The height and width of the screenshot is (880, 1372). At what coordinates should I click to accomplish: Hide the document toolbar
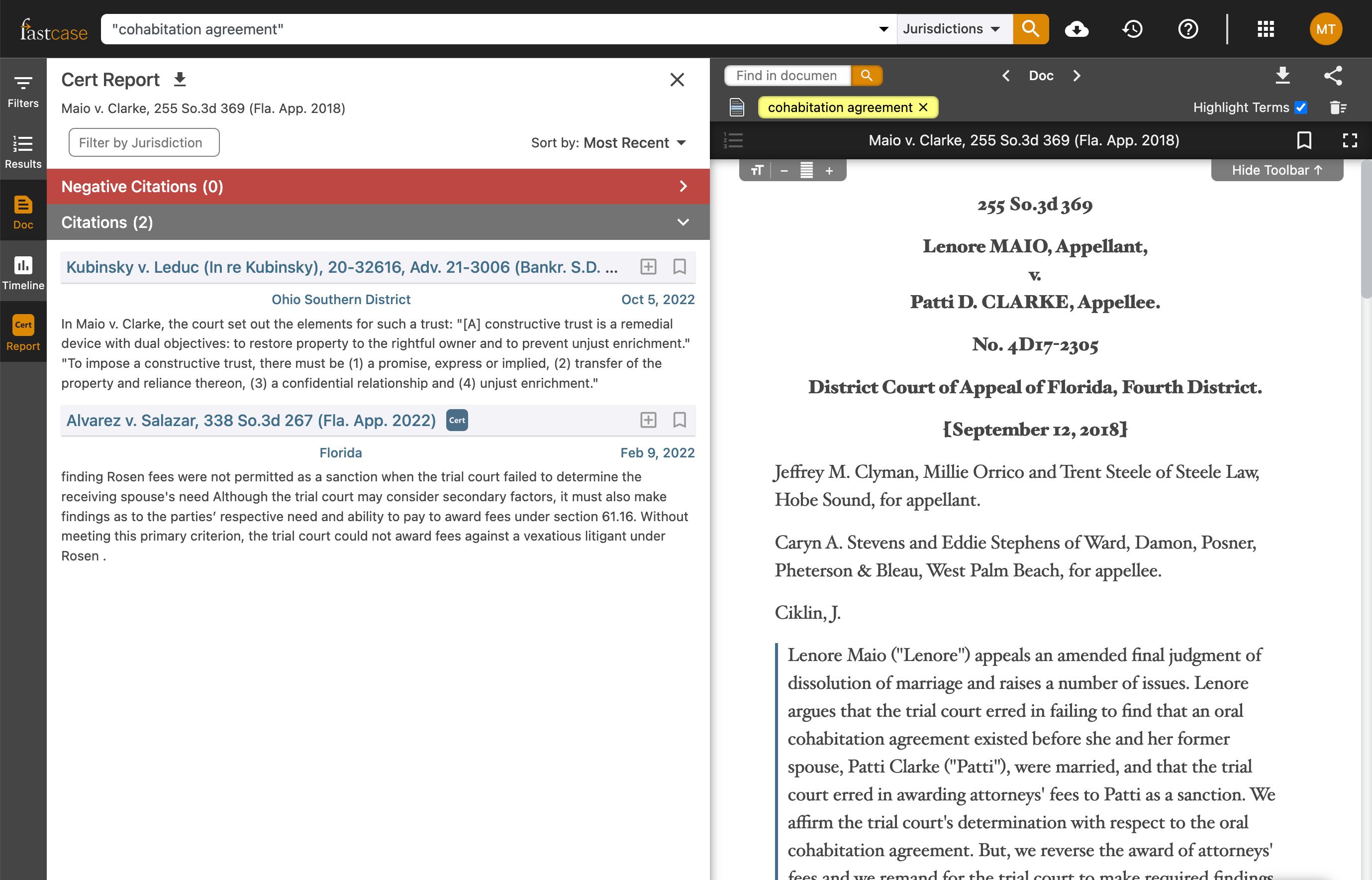tap(1276, 170)
